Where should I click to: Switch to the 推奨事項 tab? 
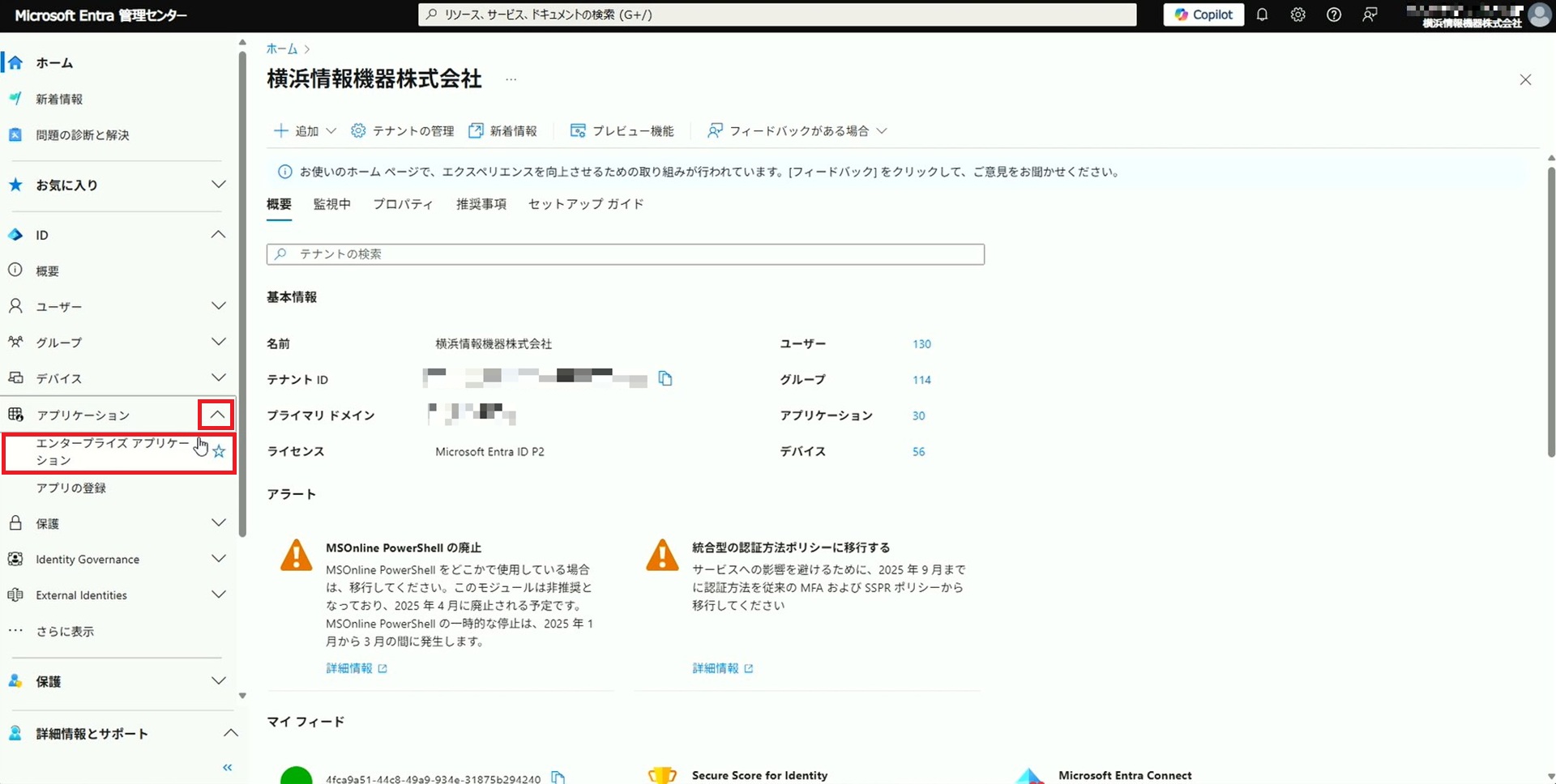pyautogui.click(x=481, y=204)
